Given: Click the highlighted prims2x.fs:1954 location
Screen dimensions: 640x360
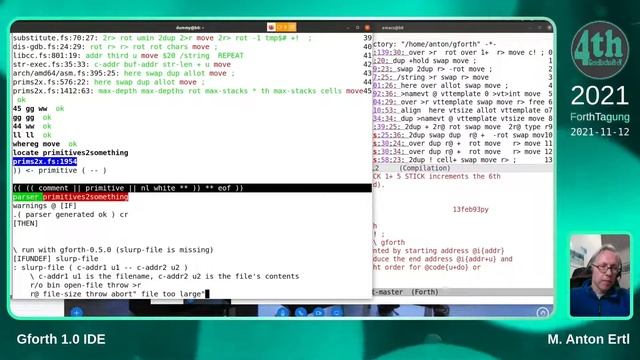Looking at the screenshot, I should (45, 162).
